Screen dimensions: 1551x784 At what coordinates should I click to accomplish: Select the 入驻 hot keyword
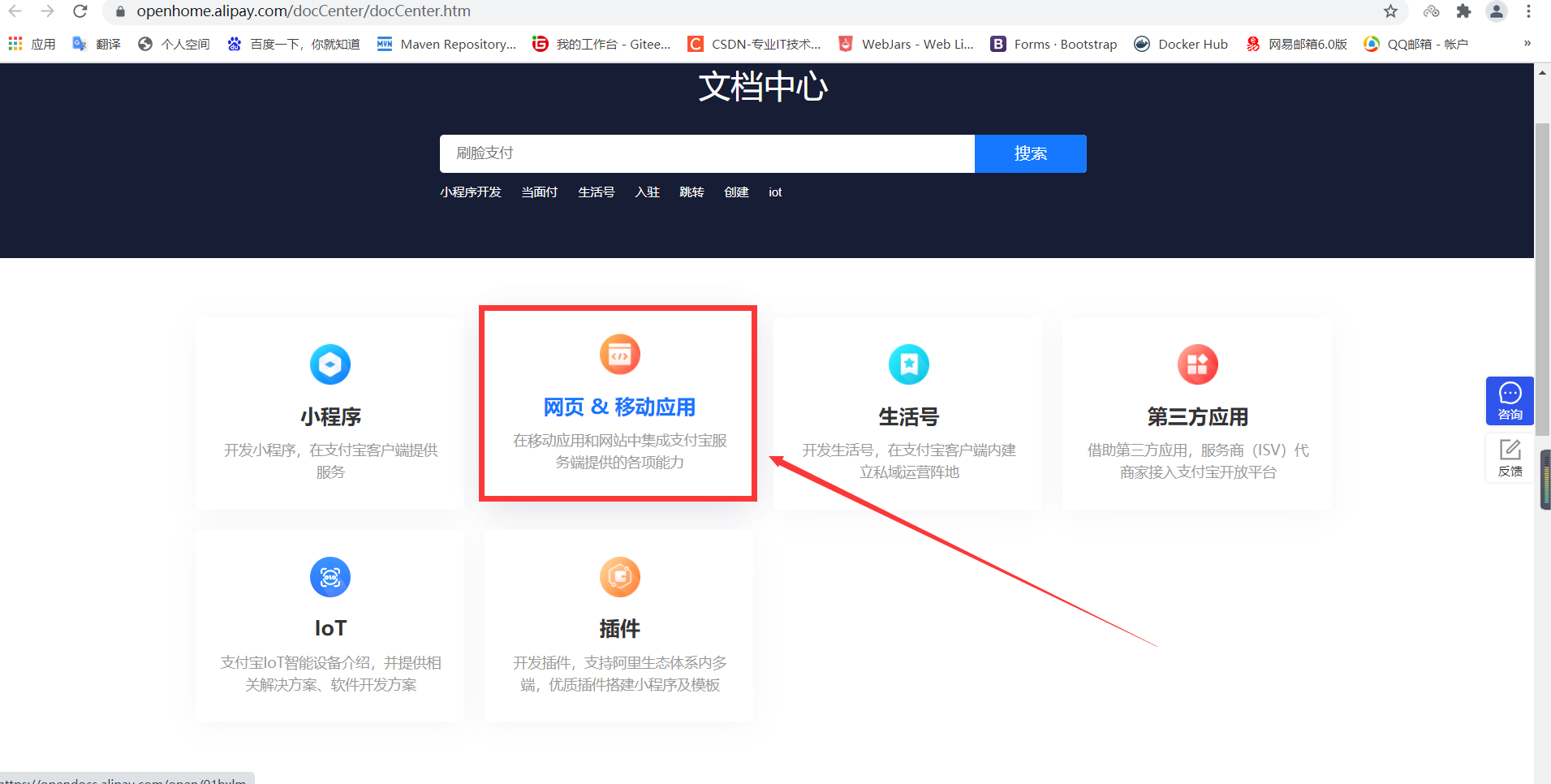pos(648,192)
